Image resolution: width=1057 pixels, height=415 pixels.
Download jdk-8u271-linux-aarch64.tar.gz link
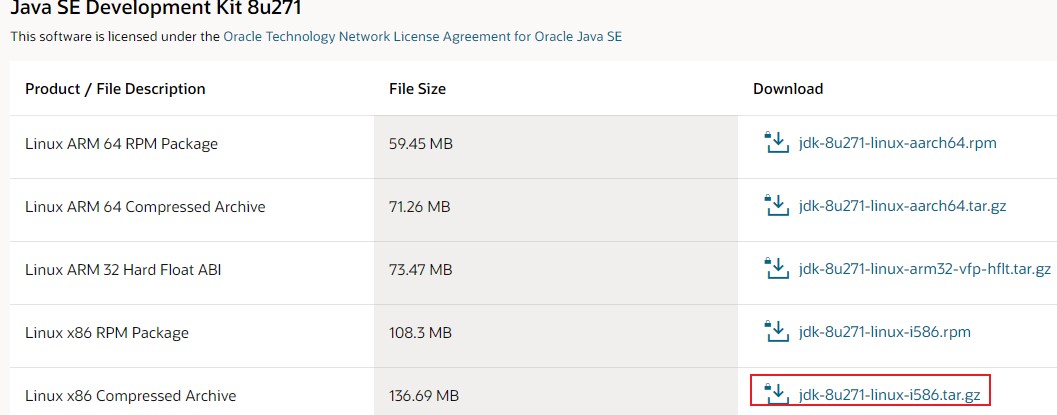pyautogui.click(x=902, y=205)
